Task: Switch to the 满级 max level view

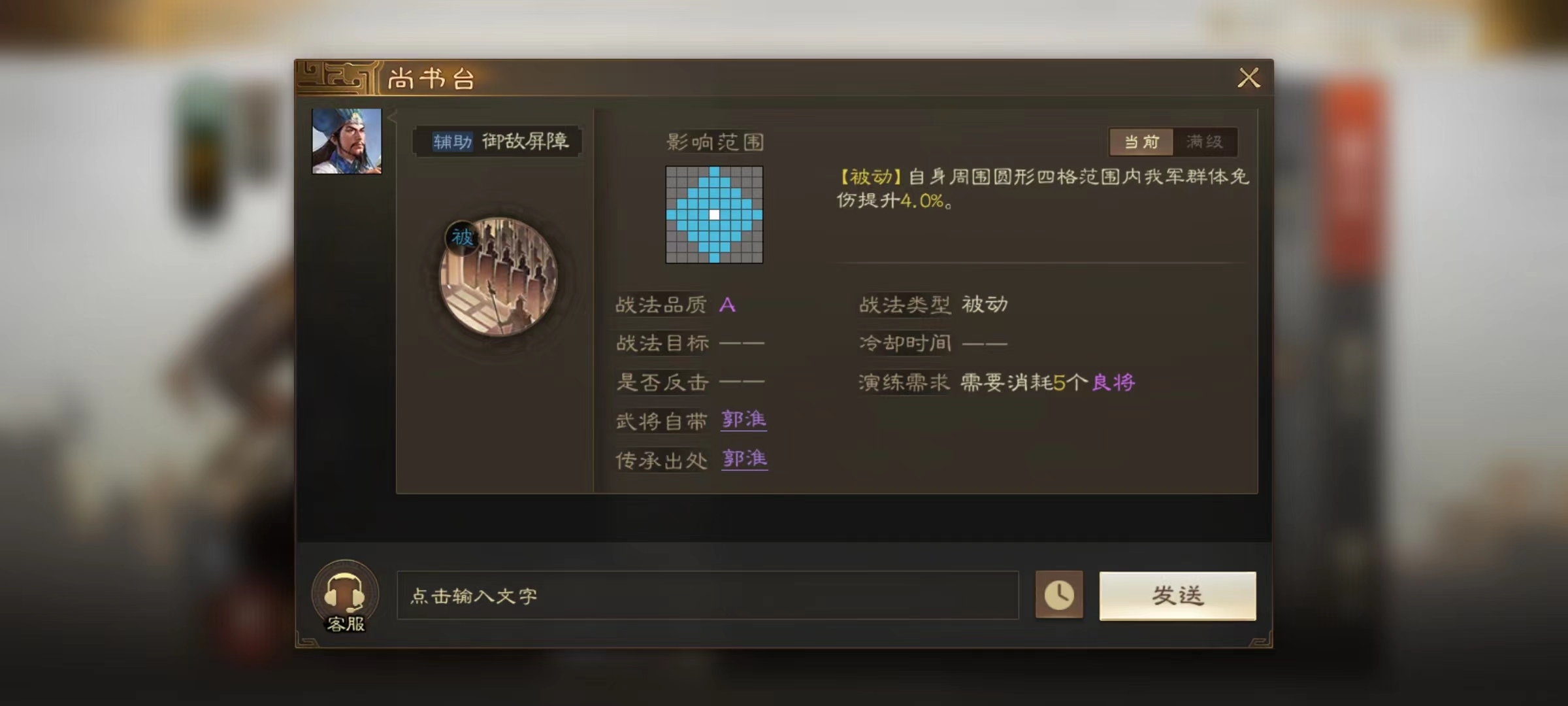Action: pos(1205,142)
